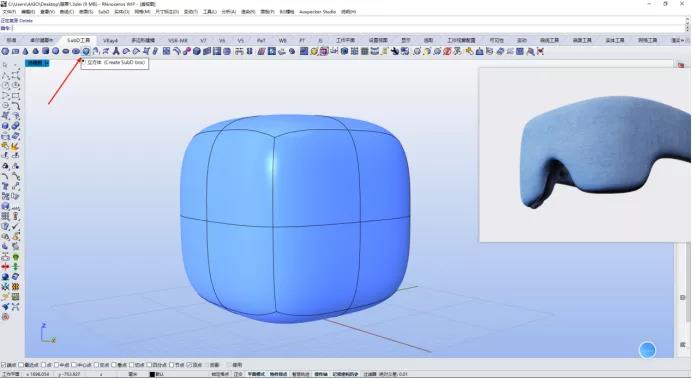Screen dimensions: 692x379
Task: Click 工作平面 coordinate label in status bar
Action: pos(11,374)
